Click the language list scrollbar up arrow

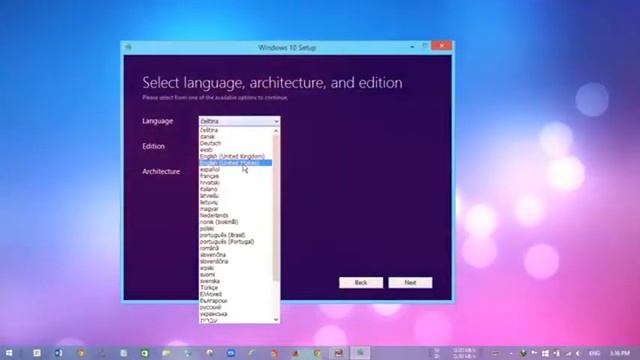(x=276, y=131)
